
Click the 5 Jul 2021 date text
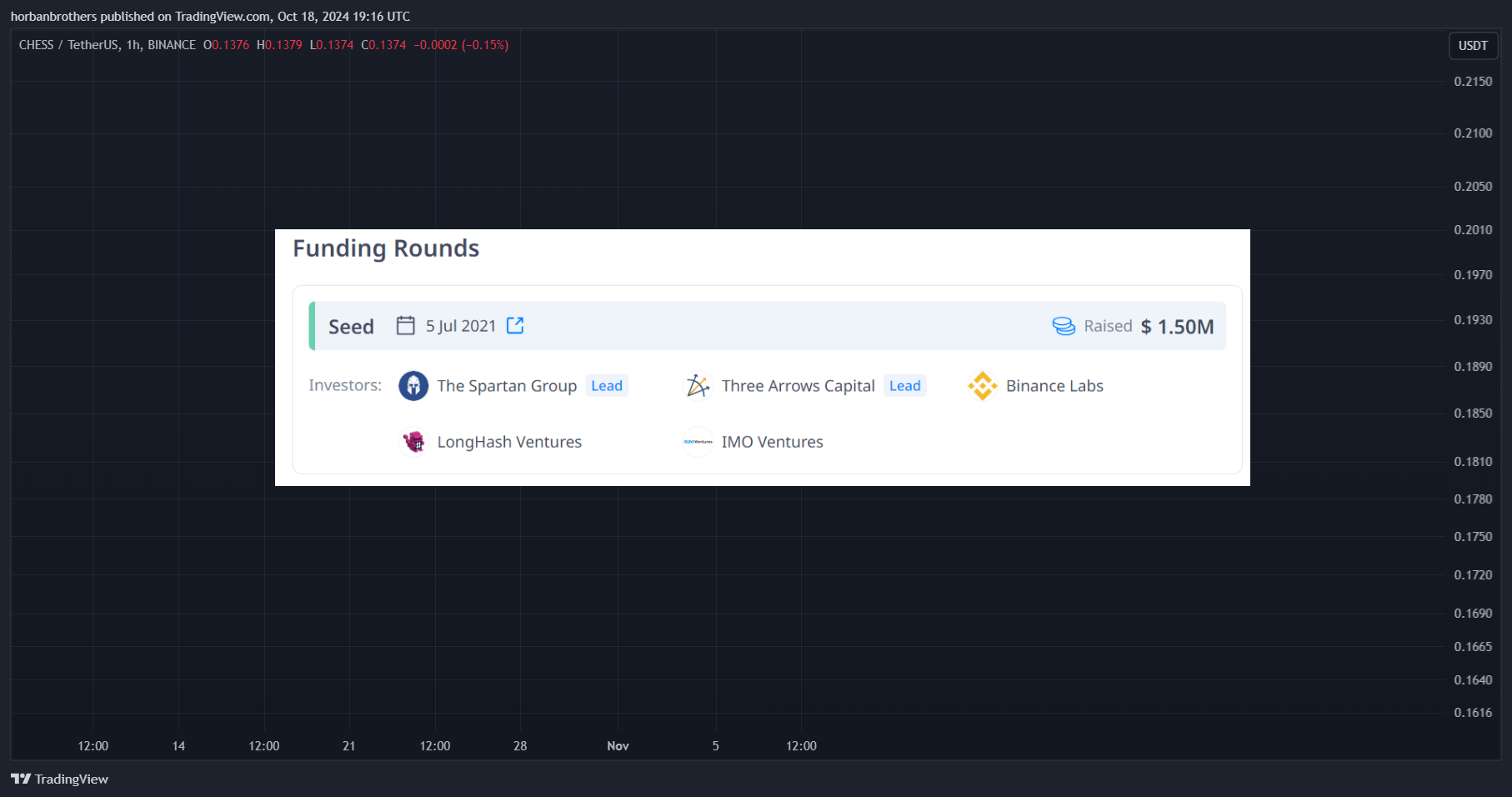coord(461,326)
